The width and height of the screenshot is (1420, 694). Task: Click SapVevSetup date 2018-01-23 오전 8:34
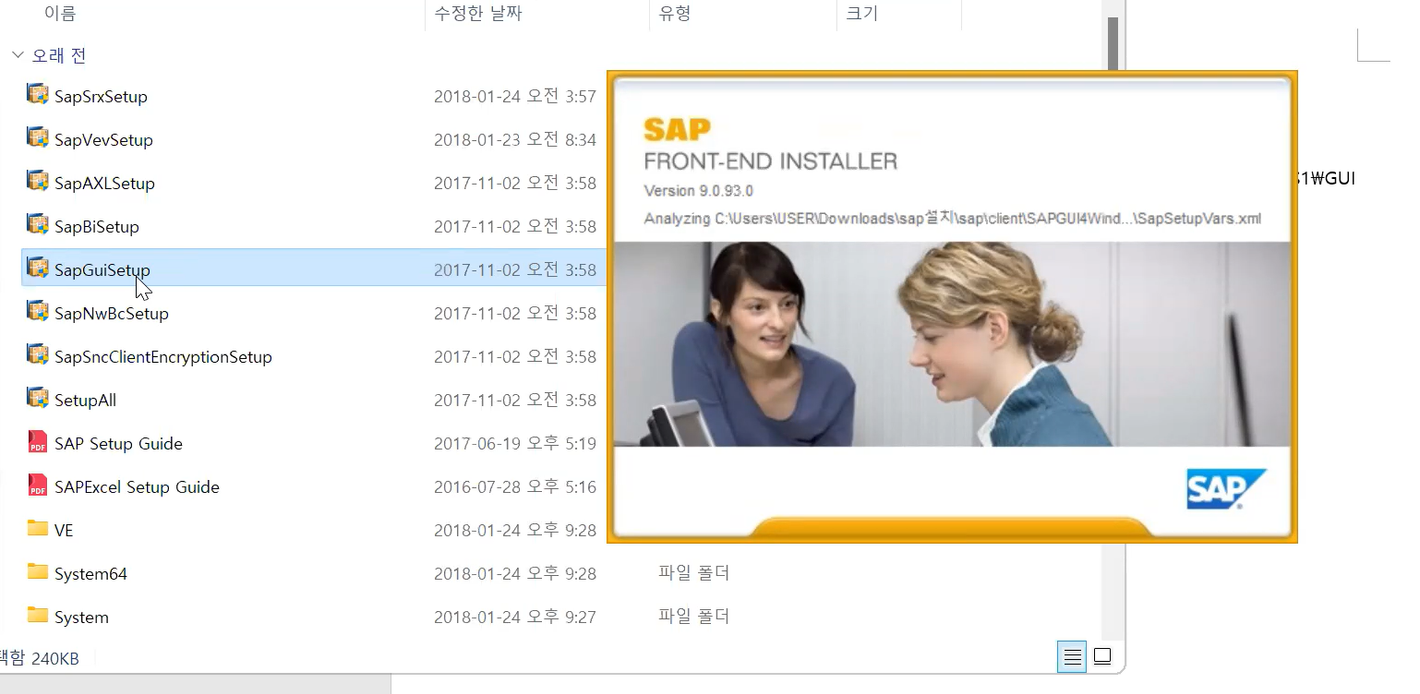click(515, 140)
